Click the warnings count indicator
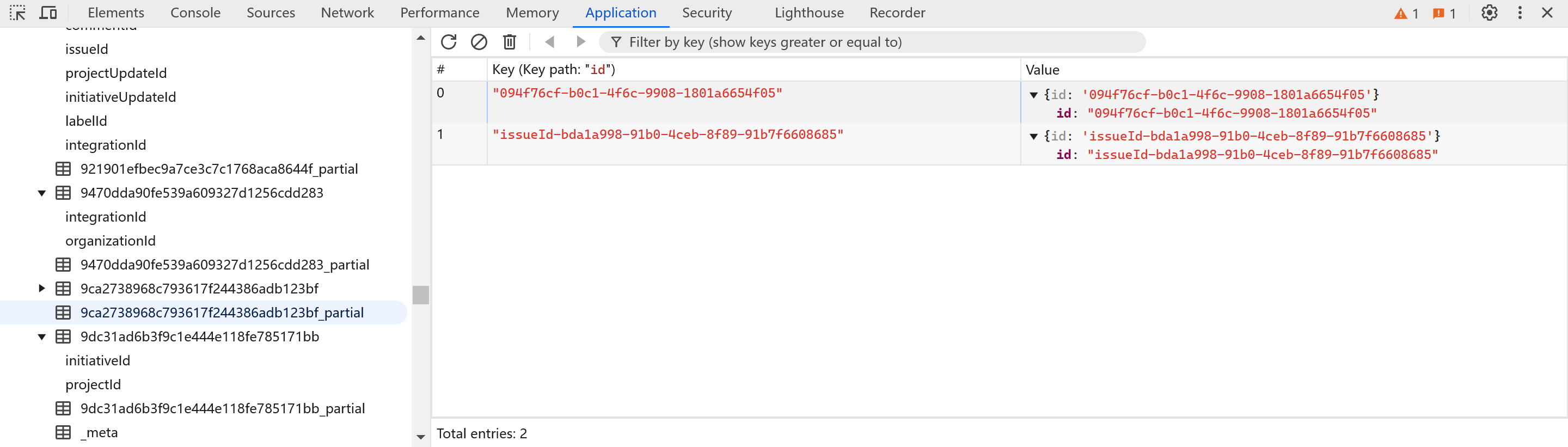Viewport: 1568px width, 447px height. 1407,14
